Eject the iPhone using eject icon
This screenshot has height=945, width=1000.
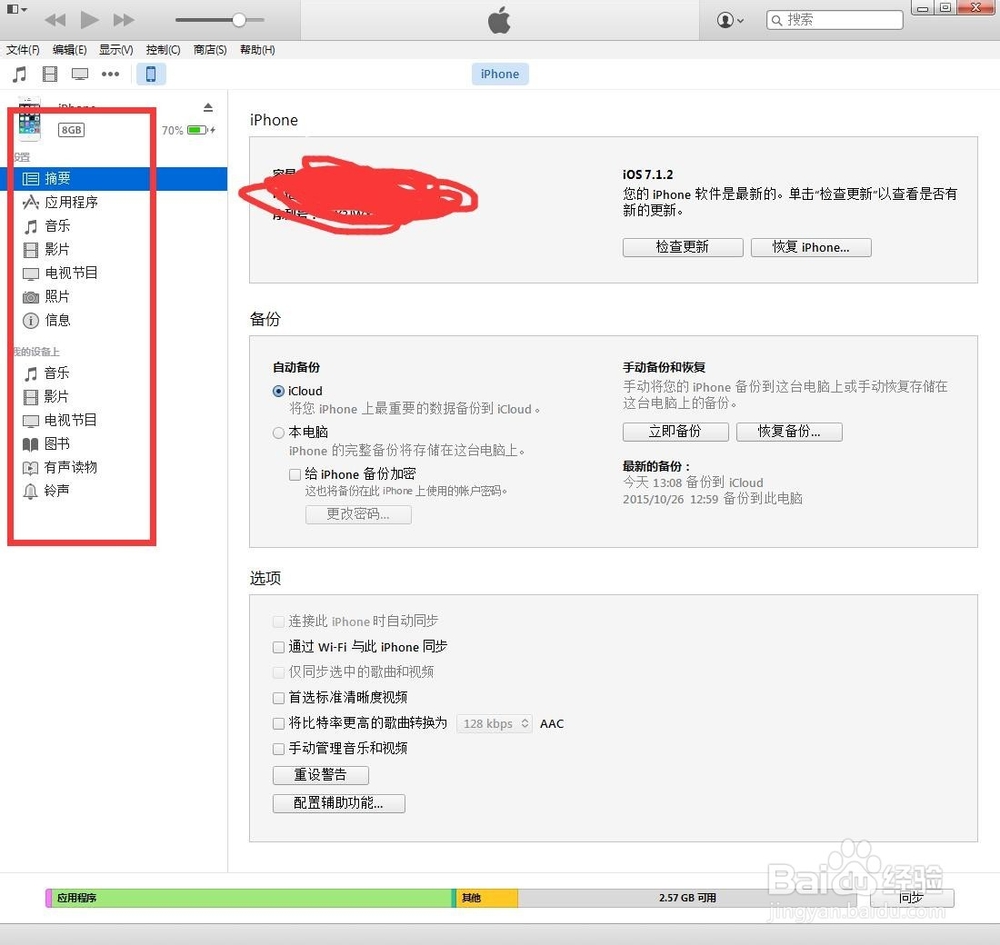208,107
